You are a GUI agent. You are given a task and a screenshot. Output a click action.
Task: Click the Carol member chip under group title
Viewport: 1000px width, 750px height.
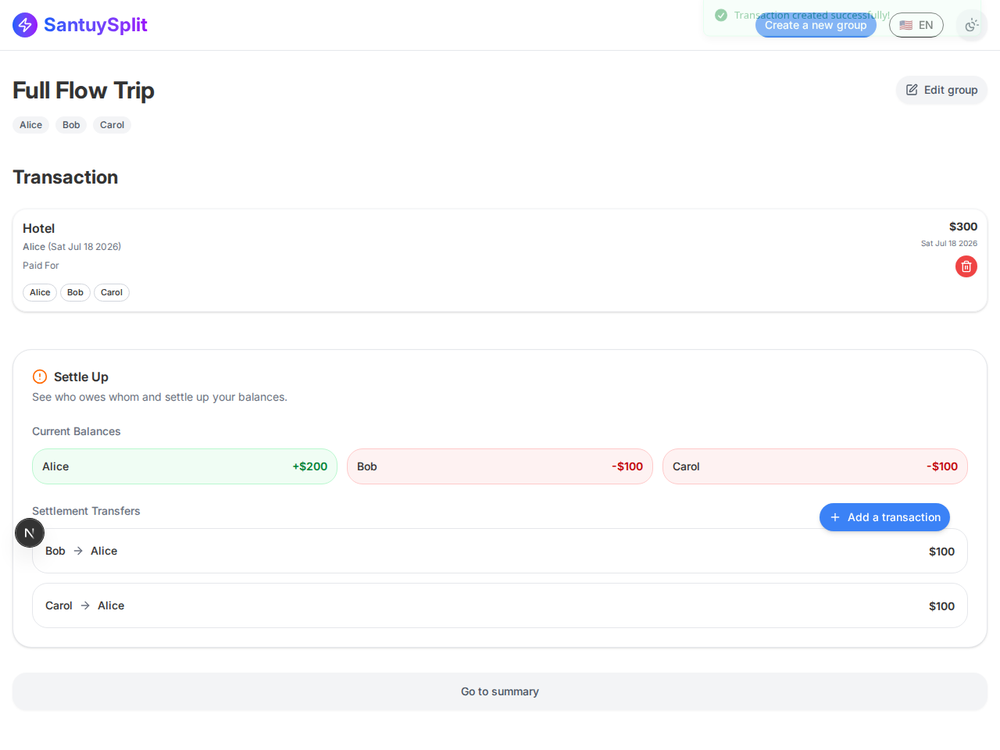112,125
